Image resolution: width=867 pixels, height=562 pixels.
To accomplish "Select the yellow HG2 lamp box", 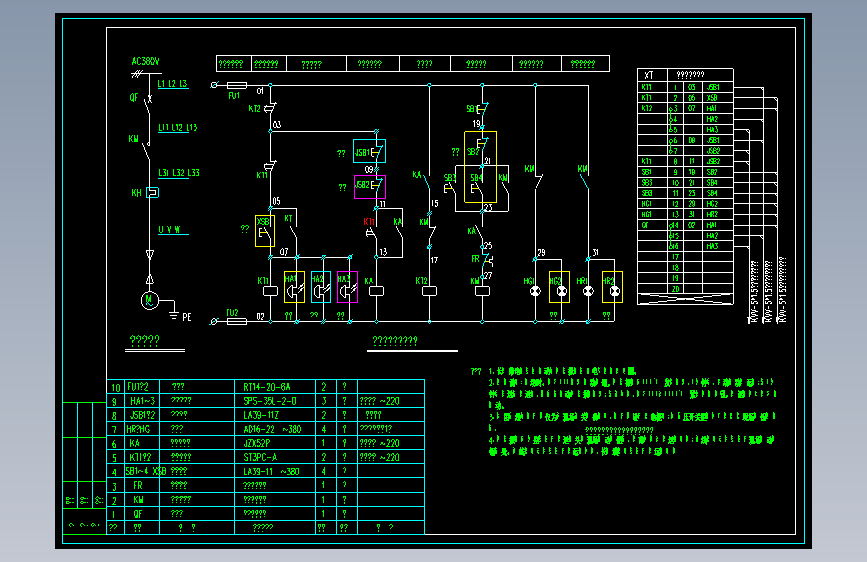I will (x=559, y=287).
